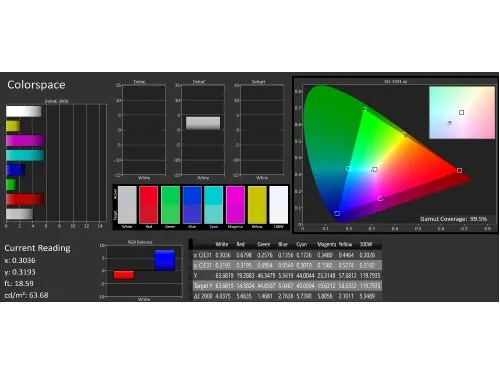The width and height of the screenshot is (500, 375).
Task: Select the 100W swatch patch
Action: pos(279,205)
